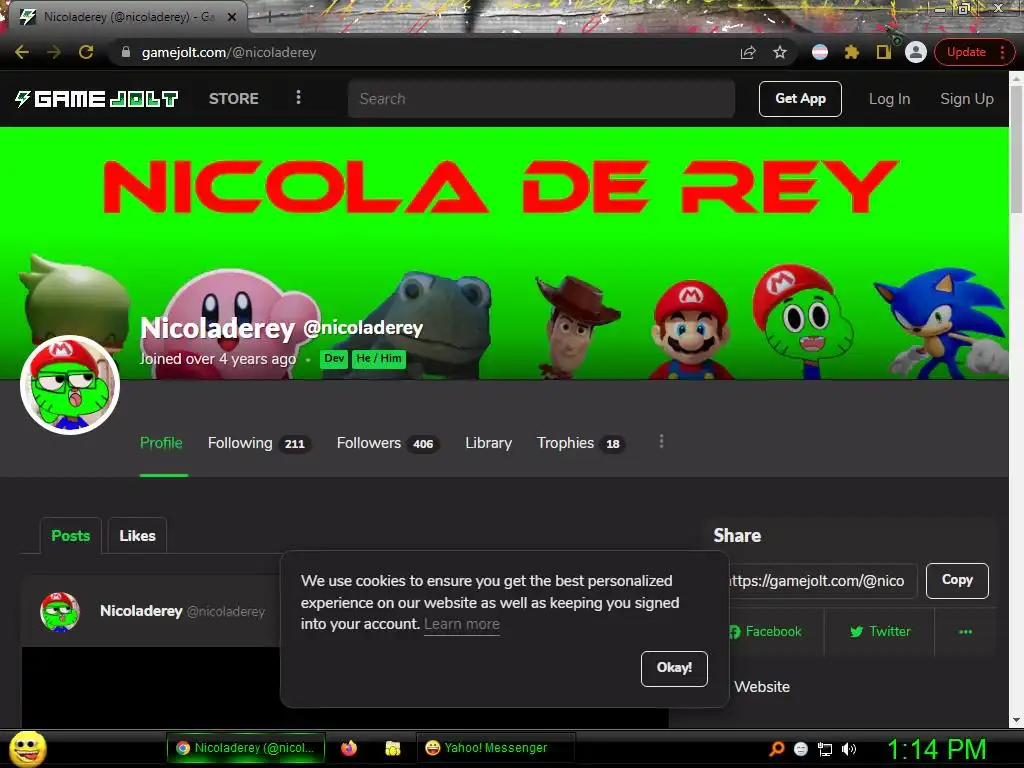Click the profile share URL field

(822, 581)
